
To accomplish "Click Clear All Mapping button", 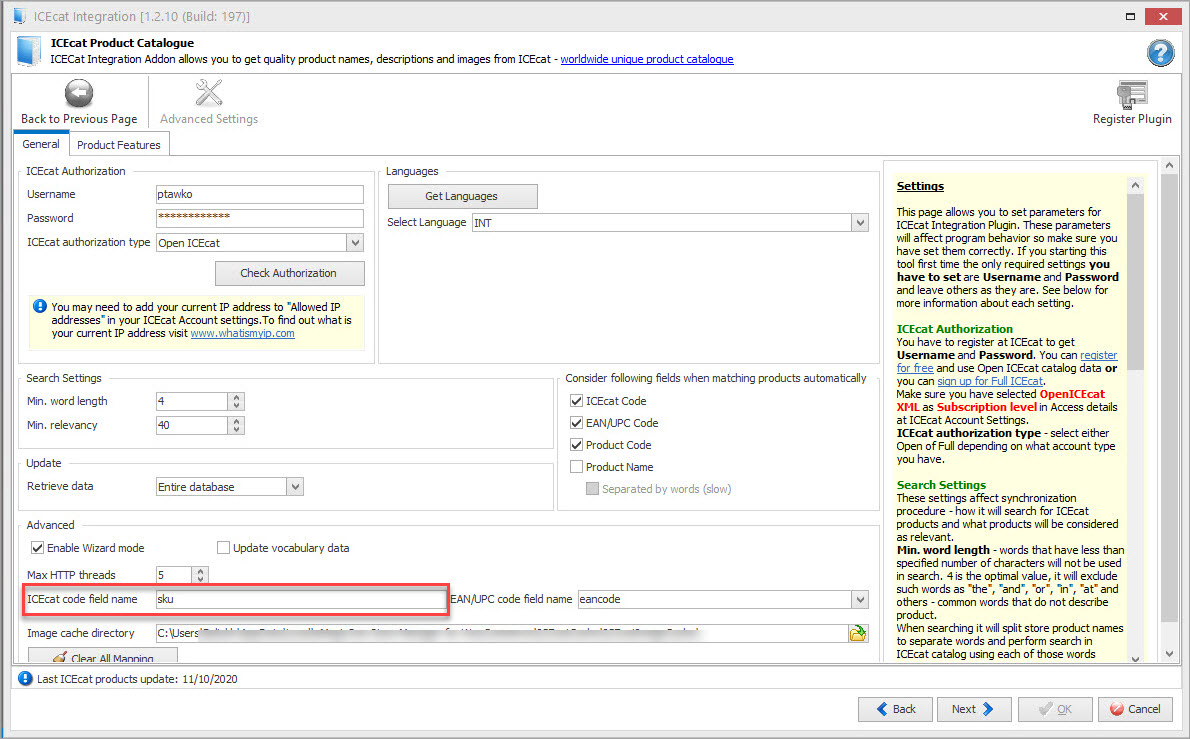I will [102, 656].
